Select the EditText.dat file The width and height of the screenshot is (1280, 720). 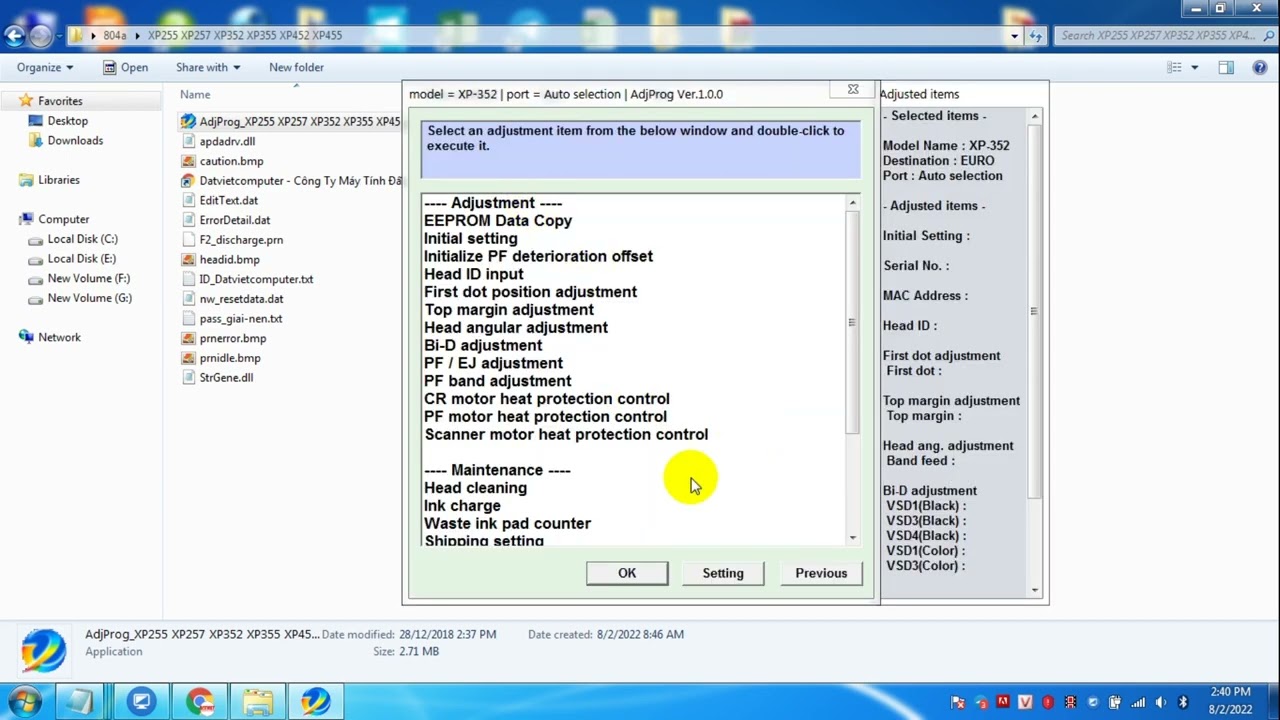[x=228, y=200]
